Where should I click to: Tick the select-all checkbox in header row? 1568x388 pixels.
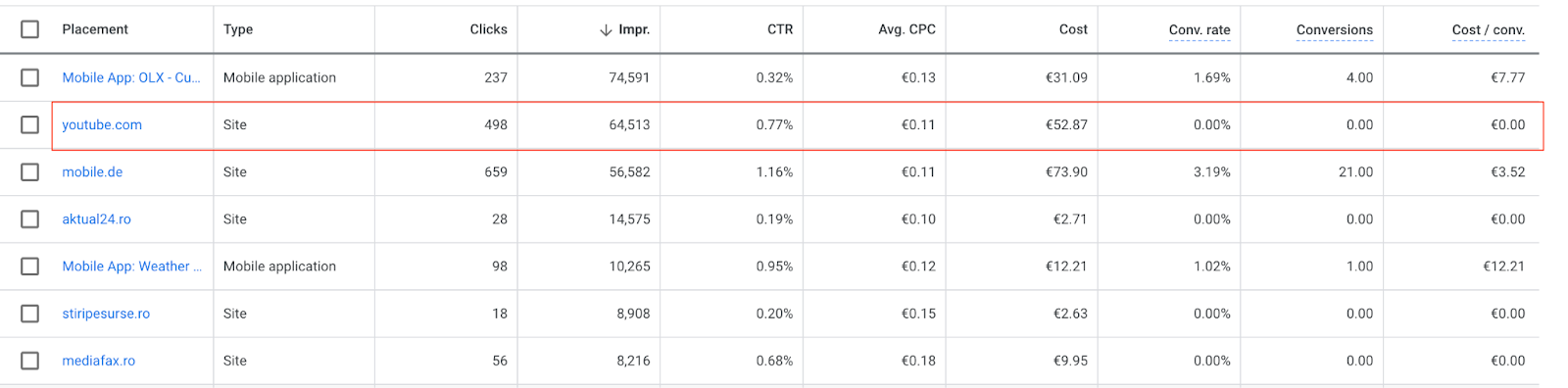click(x=30, y=29)
